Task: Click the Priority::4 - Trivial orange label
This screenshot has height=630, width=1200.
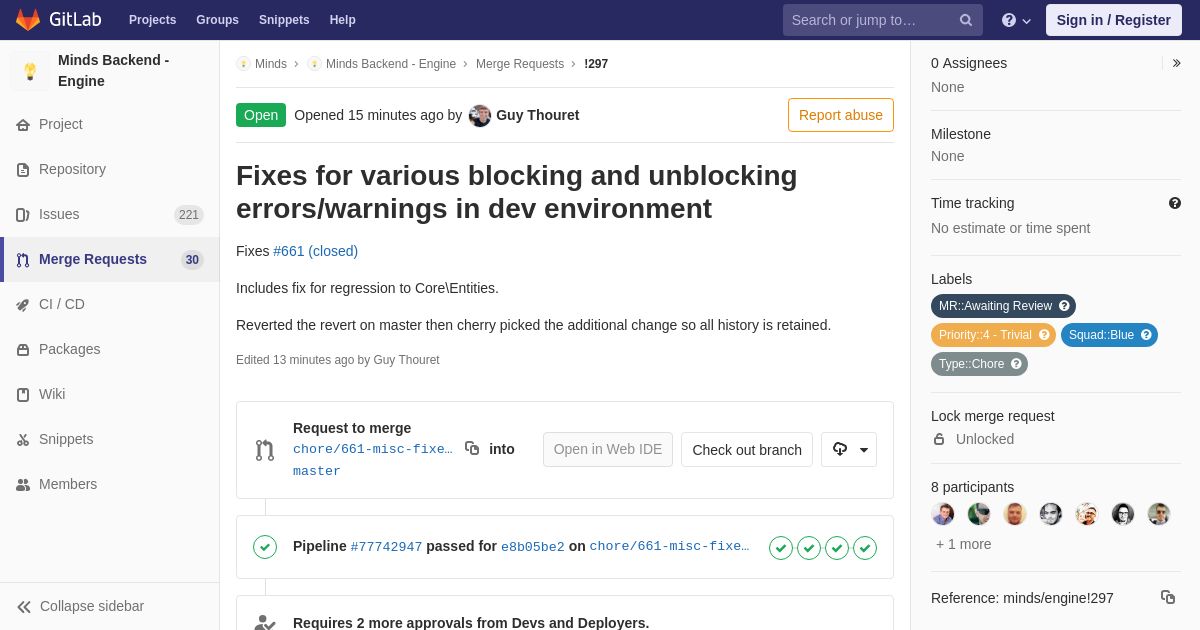Action: (x=994, y=335)
